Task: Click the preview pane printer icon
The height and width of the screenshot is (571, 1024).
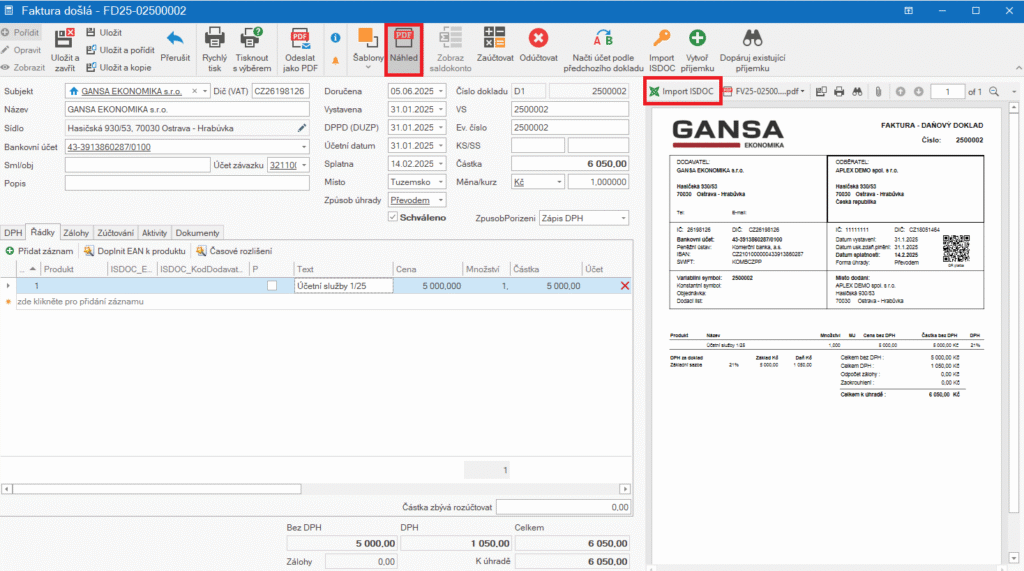Action: tap(839, 91)
